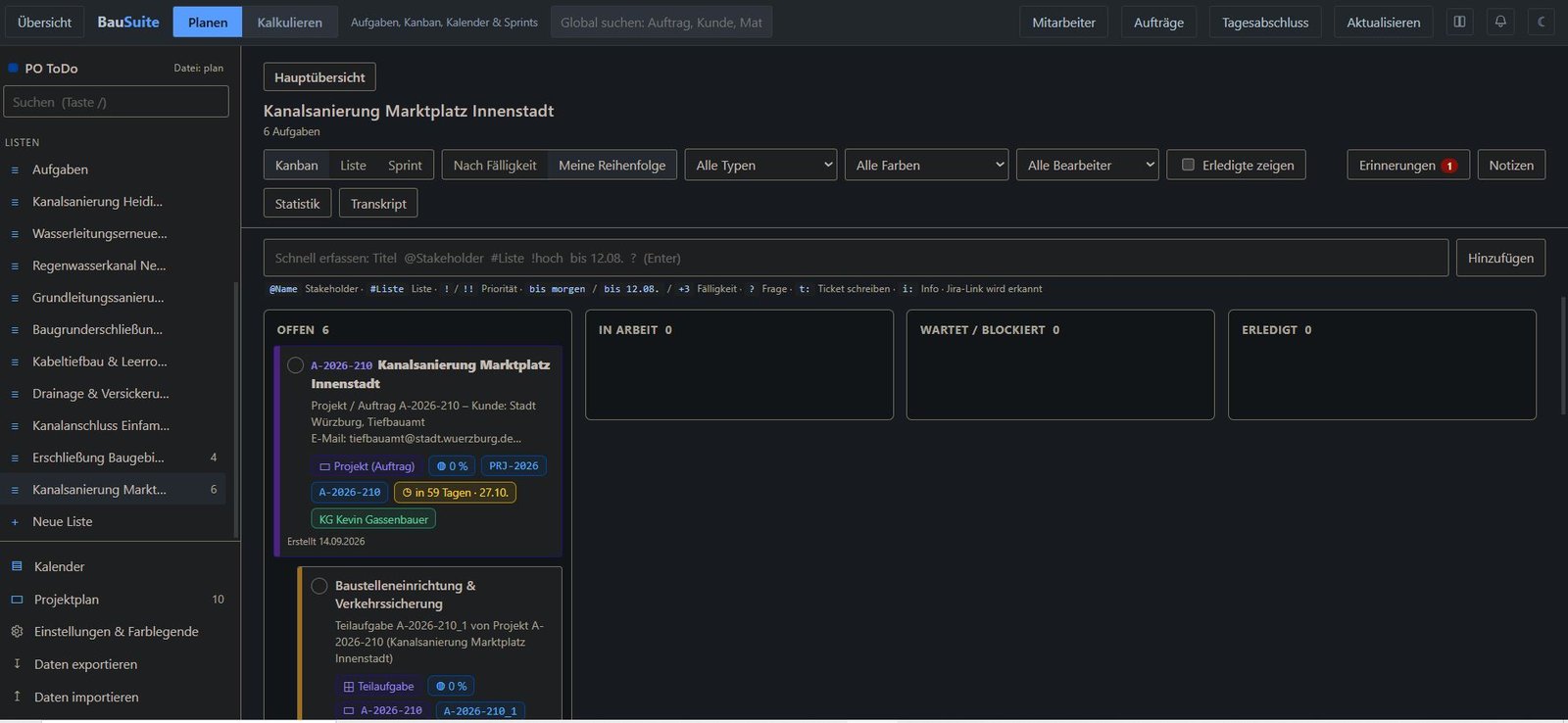The image size is (1568, 723).
Task: Open Erinnerungen with red badge
Action: (x=1408, y=165)
